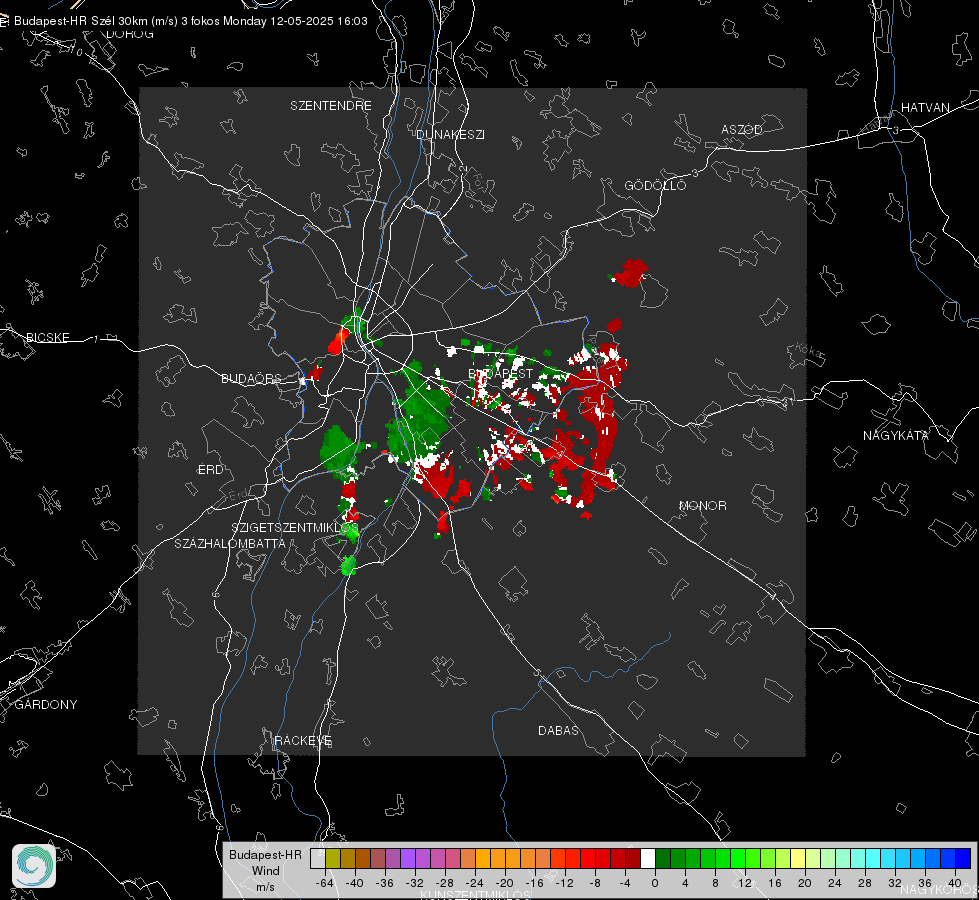Screen dimensions: 979x900
Task: Click the GÖDÖLLŐ map label
Action: [655, 185]
